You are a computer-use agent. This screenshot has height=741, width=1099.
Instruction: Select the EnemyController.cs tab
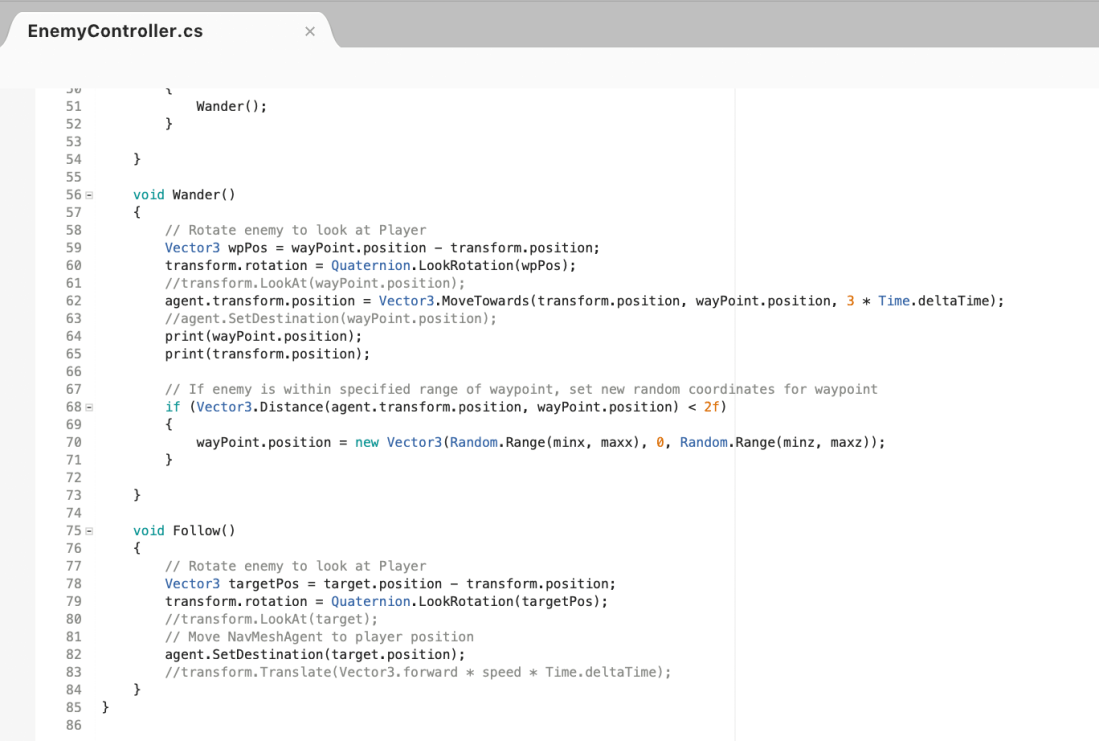pos(114,31)
